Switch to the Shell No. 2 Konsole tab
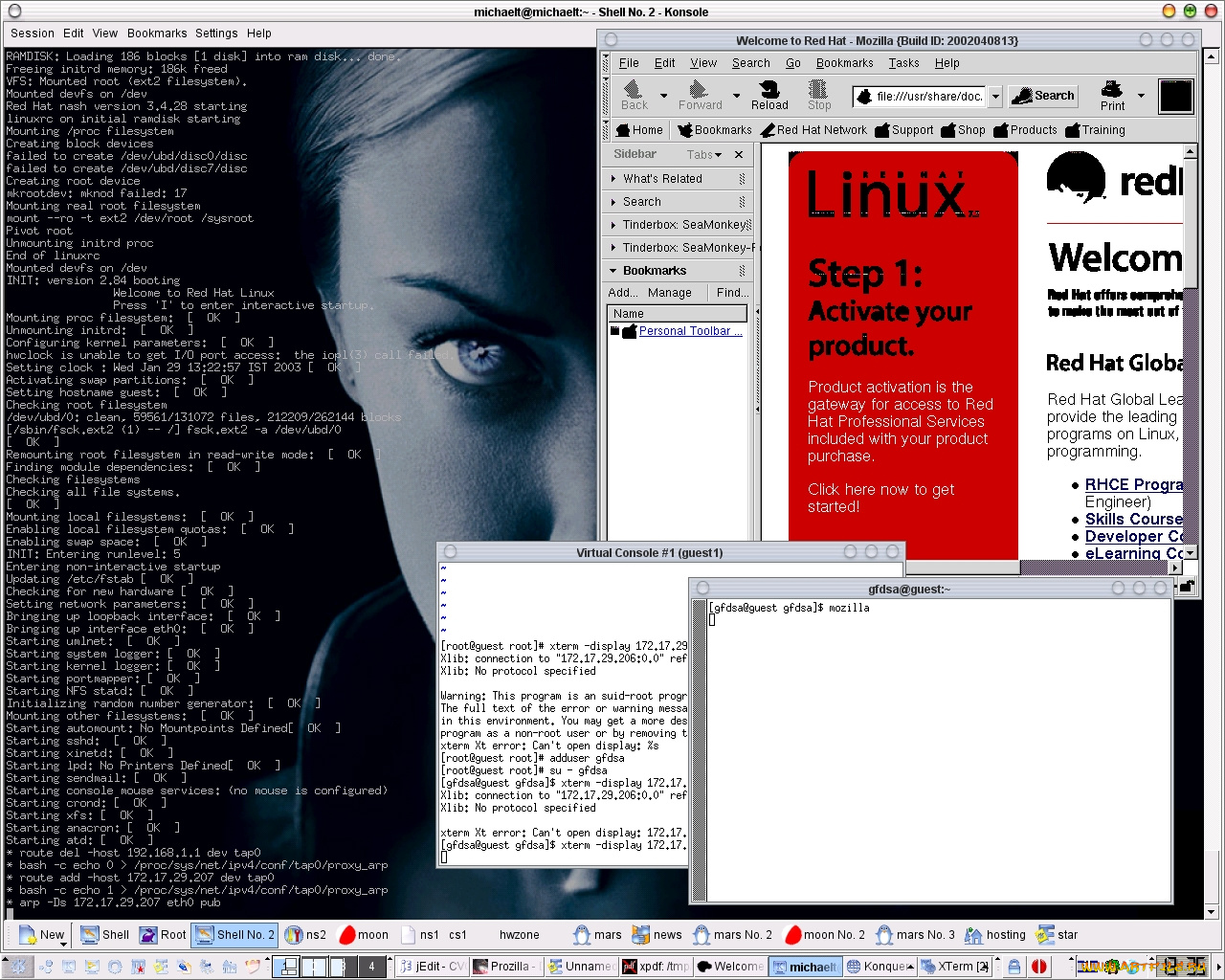The width and height of the screenshot is (1225, 980). (x=234, y=934)
